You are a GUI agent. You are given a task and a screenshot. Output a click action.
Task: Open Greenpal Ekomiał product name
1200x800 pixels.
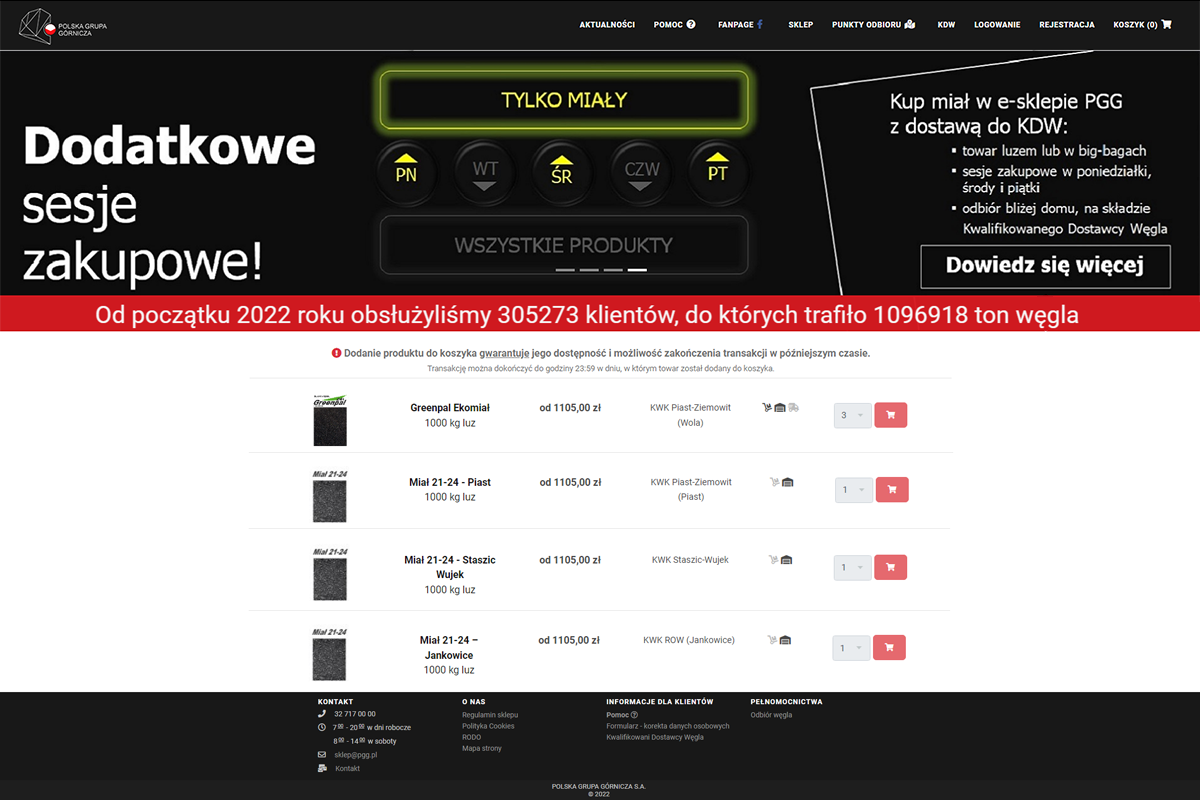pyautogui.click(x=450, y=408)
